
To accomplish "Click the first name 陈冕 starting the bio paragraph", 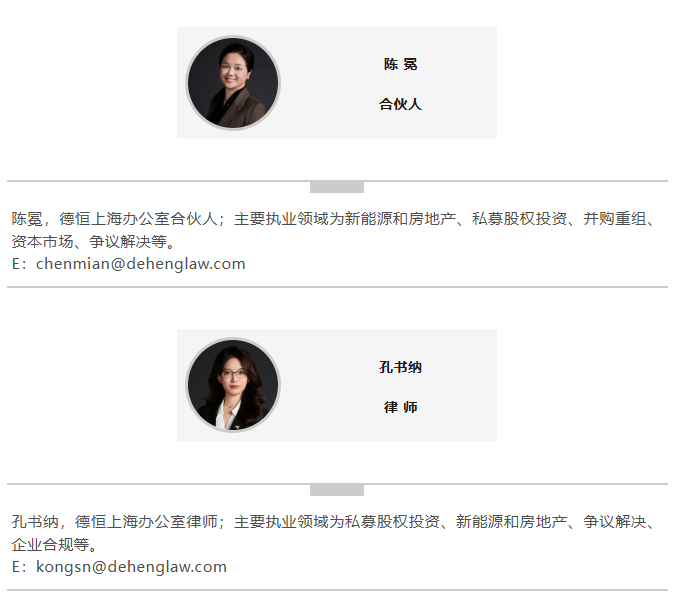I will [27, 219].
